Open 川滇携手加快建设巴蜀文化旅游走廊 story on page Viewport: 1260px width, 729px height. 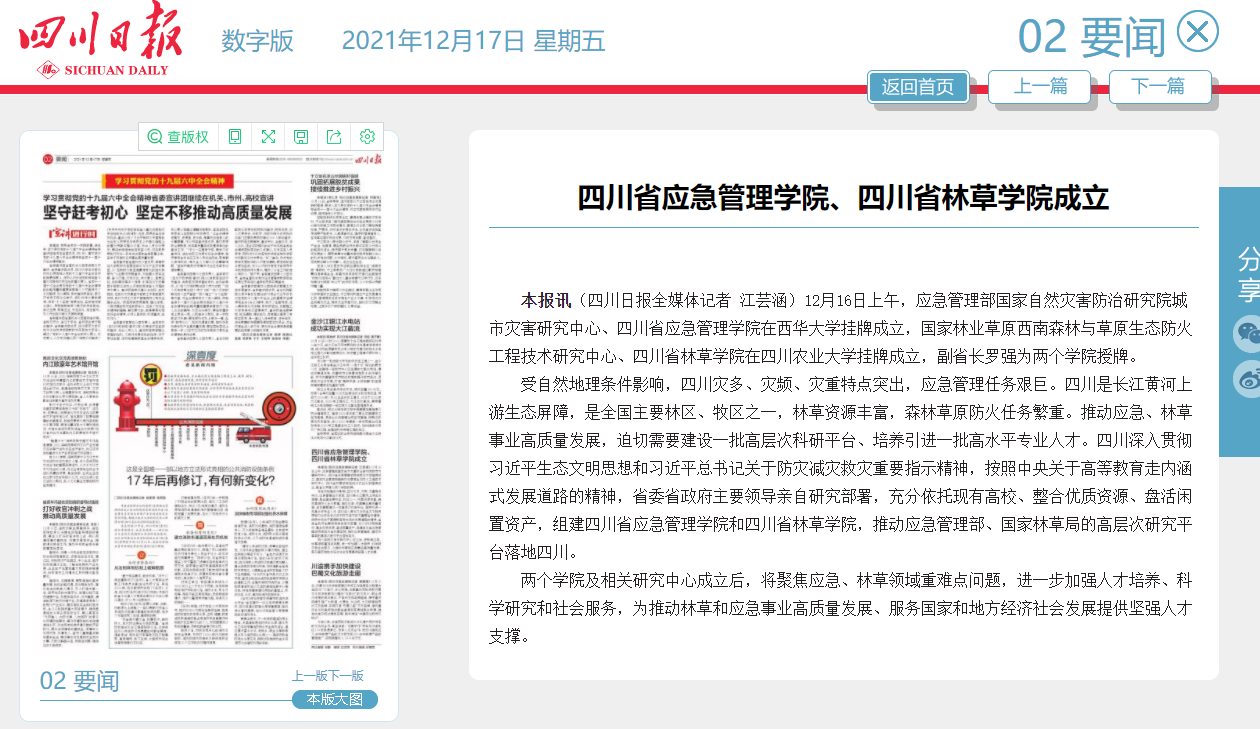click(x=335, y=573)
